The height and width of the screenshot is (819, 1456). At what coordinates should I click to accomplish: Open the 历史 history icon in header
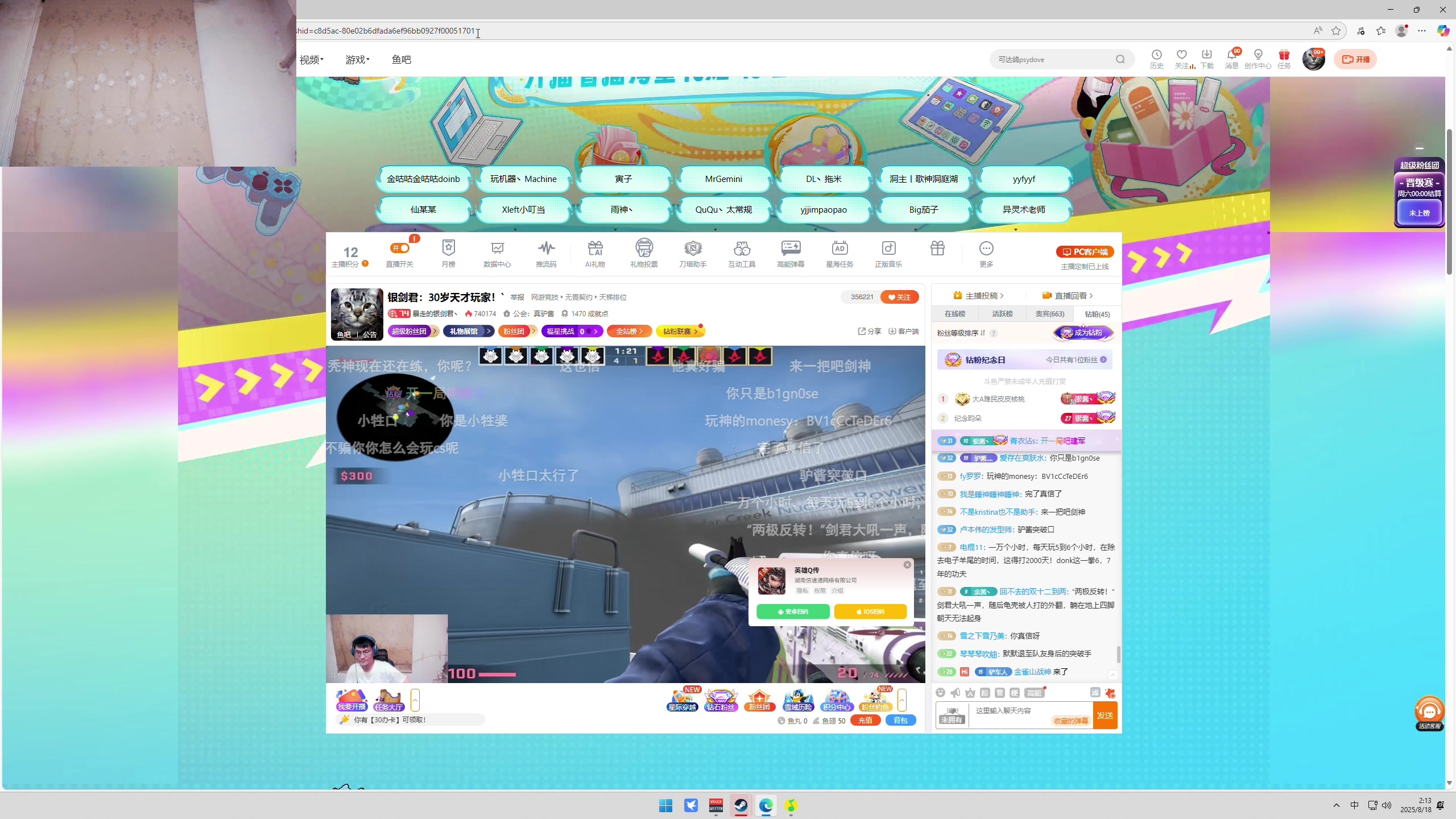coord(1156,59)
